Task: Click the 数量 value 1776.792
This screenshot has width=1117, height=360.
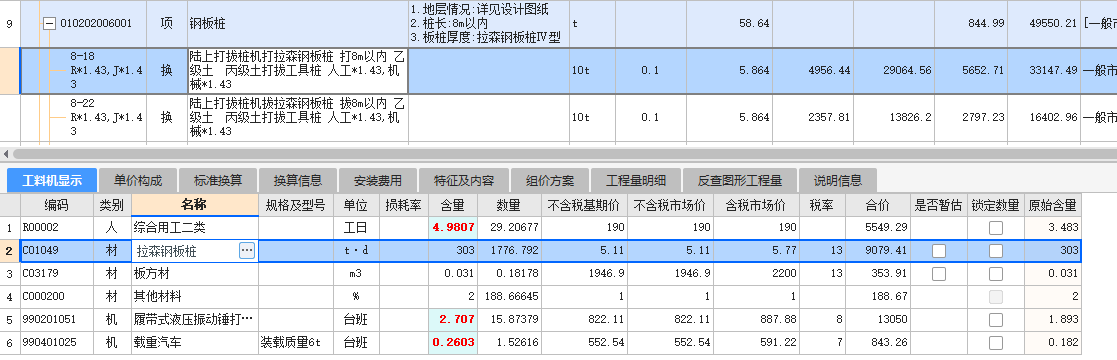Action: 509,251
